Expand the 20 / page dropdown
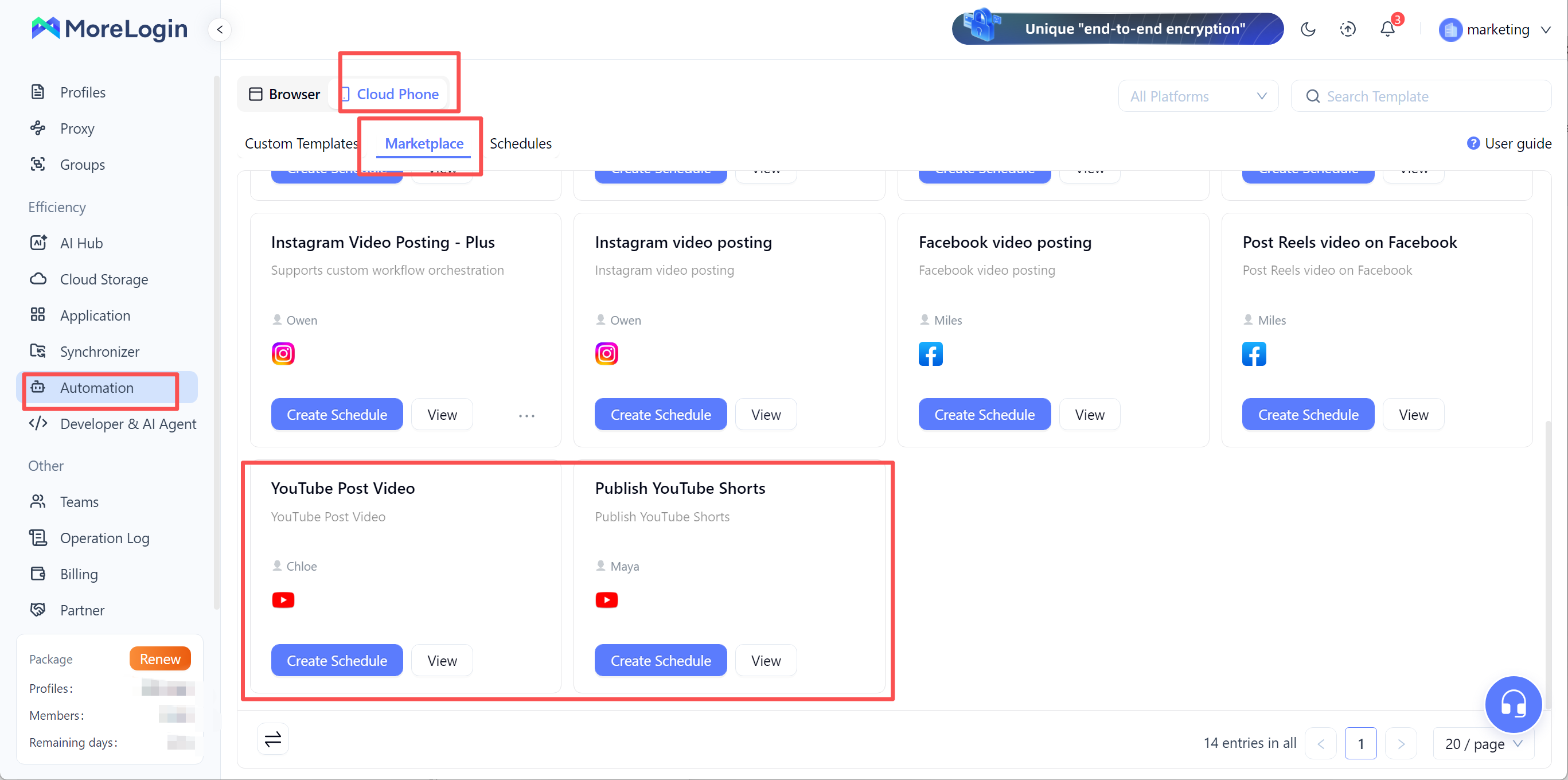 click(1483, 743)
